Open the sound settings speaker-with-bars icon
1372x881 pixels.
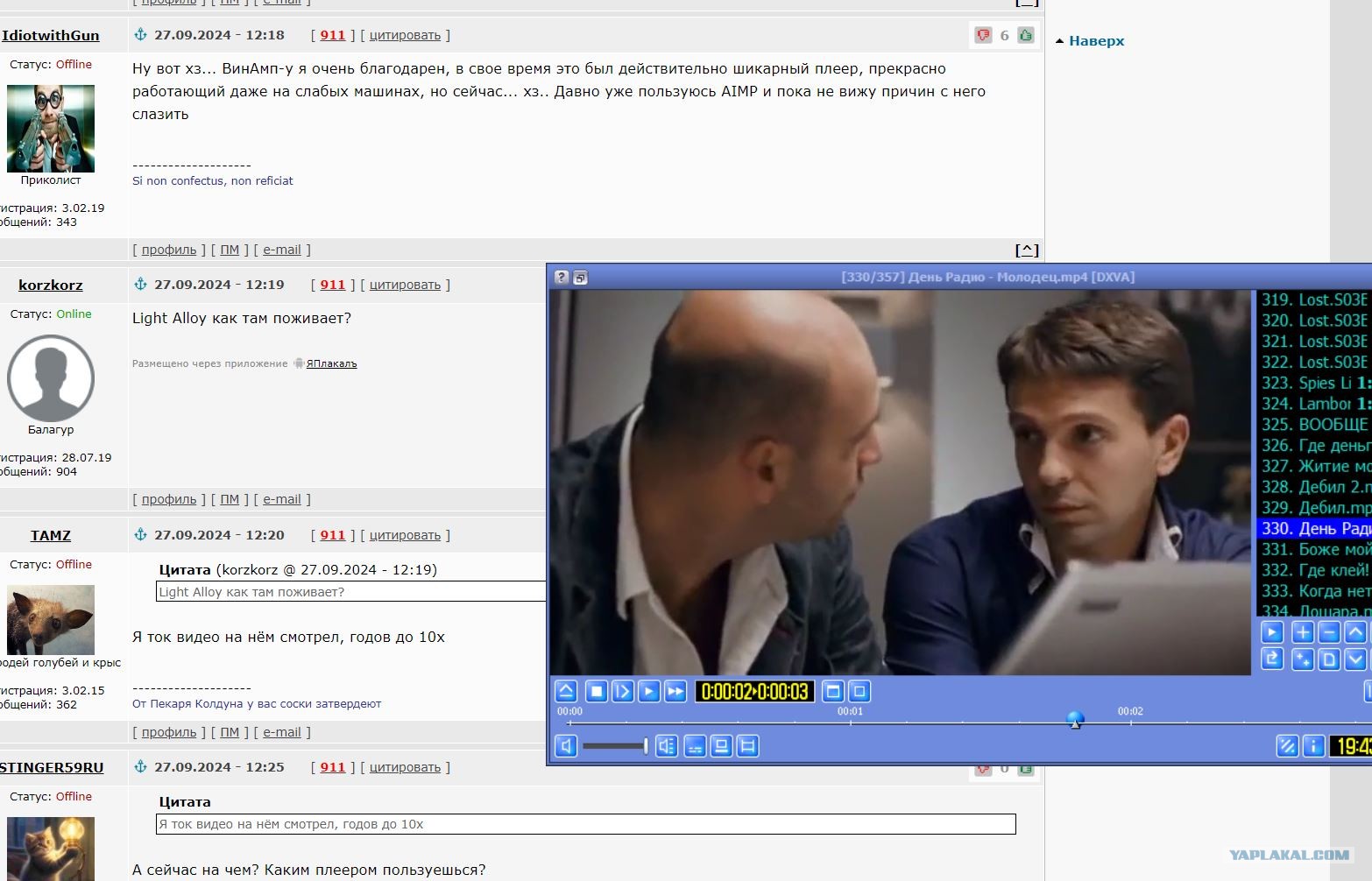667,745
